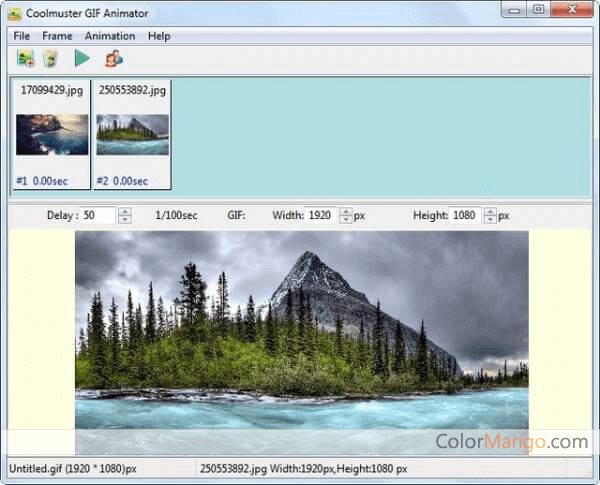This screenshot has width=600, height=485.
Task: Decrease Delay value with down arrow
Action: click(x=125, y=219)
